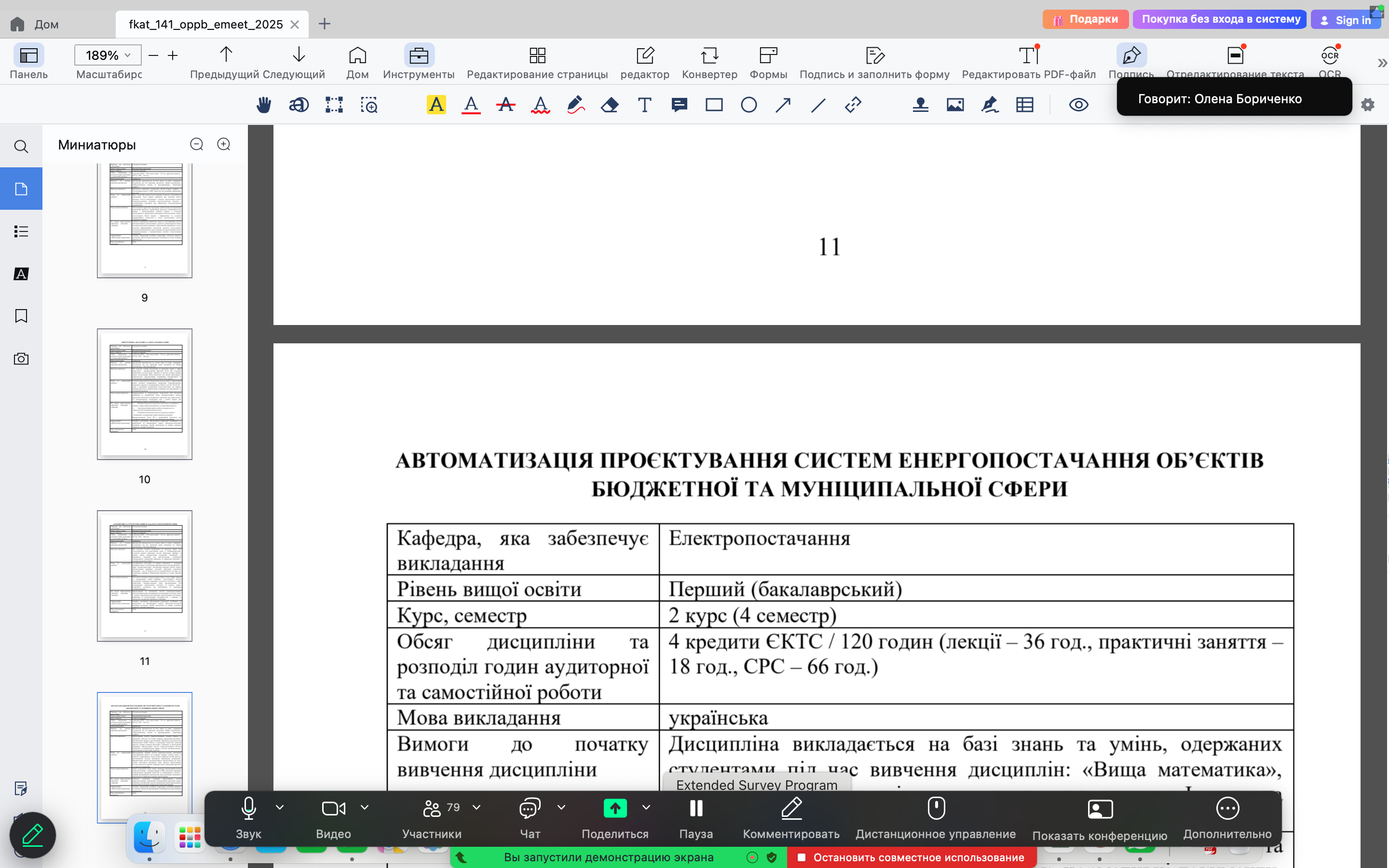The image size is (1389, 868).
Task: Apply strikethrough annotation tool
Action: (505, 105)
